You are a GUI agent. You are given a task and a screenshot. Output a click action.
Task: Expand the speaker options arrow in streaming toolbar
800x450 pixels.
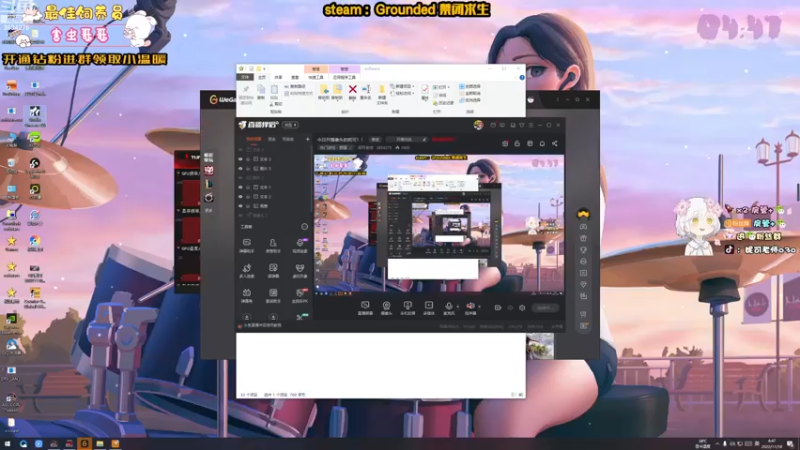point(479,306)
